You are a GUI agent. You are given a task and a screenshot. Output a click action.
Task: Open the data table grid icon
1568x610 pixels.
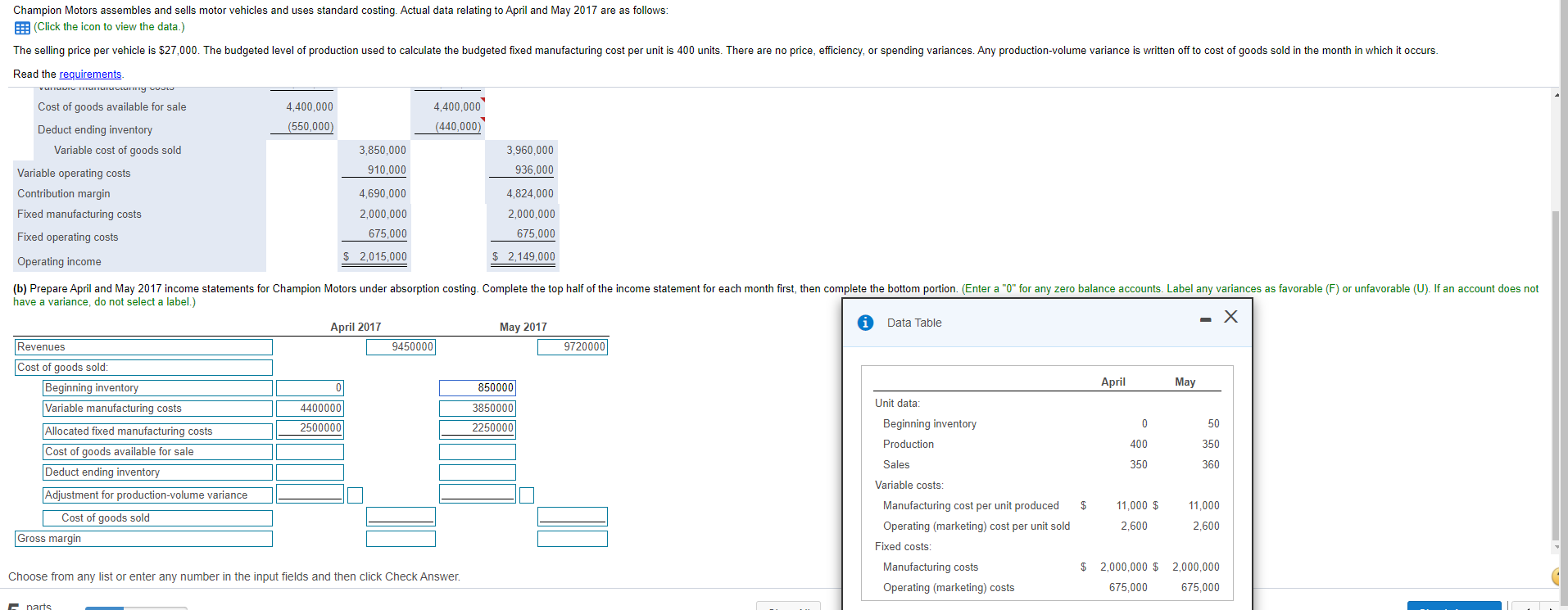pyautogui.click(x=22, y=27)
